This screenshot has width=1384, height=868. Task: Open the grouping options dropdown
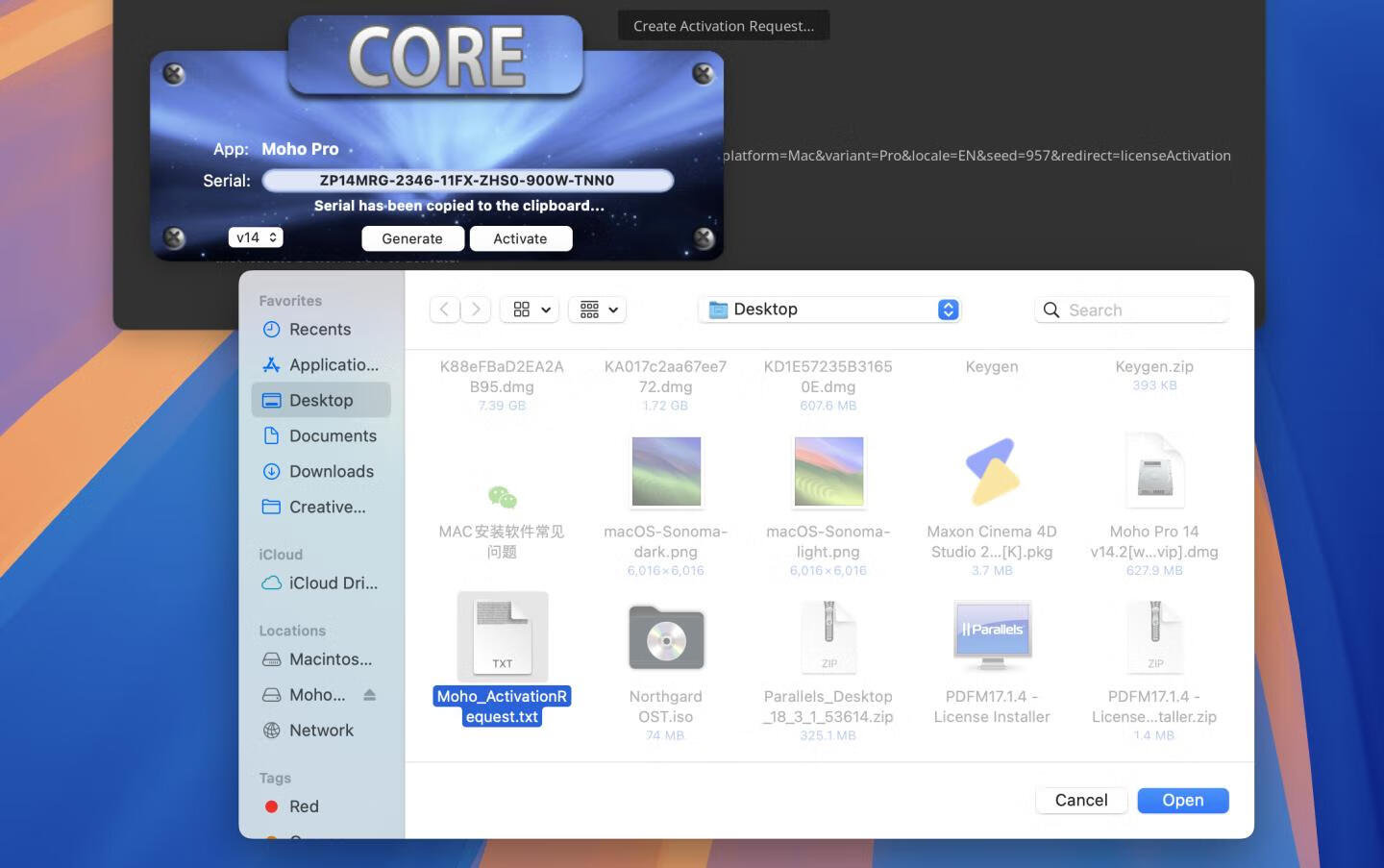pyautogui.click(x=598, y=310)
